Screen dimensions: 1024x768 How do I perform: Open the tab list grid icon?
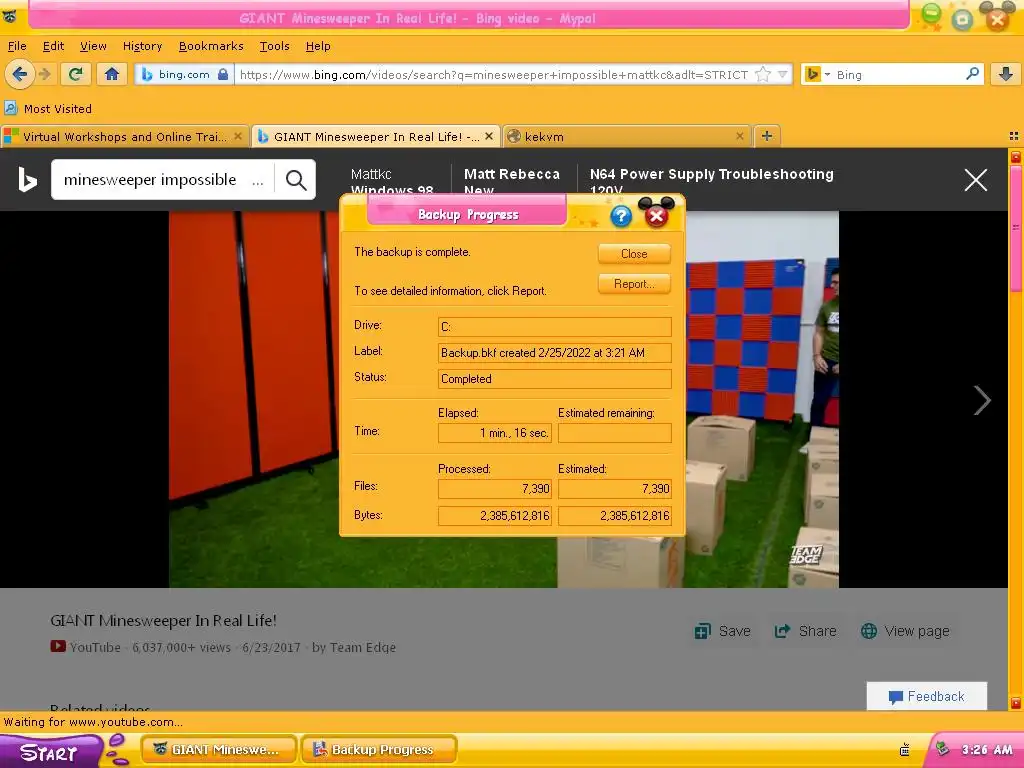[x=1014, y=136]
